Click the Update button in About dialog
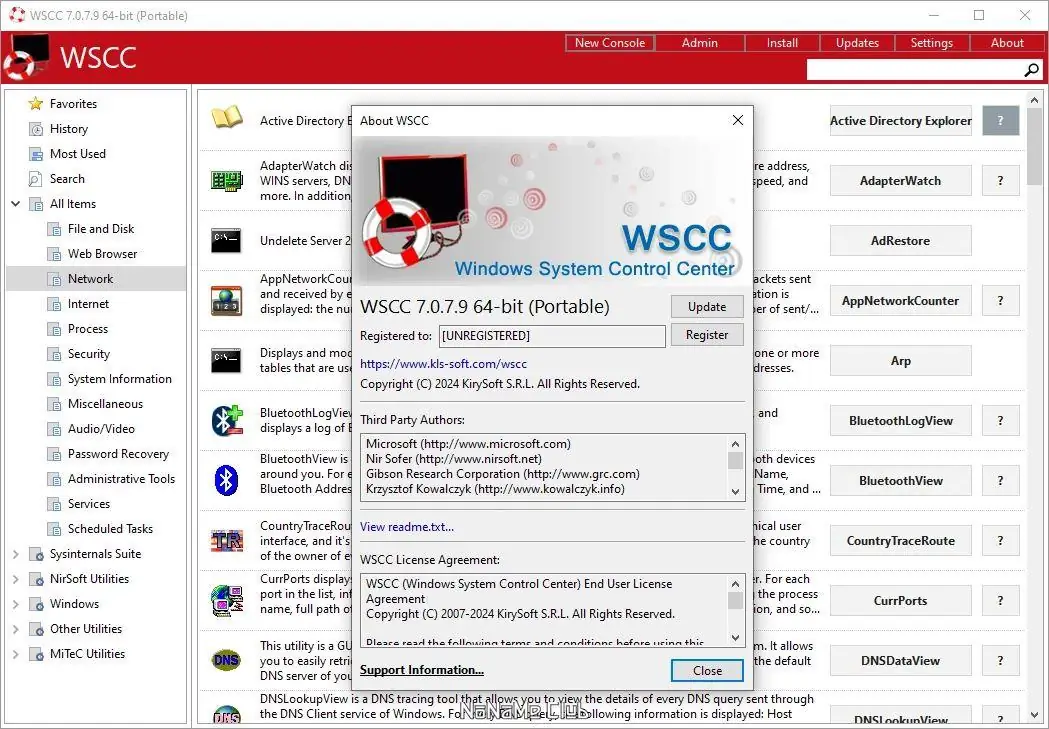Image resolution: width=1049 pixels, height=729 pixels. click(707, 306)
